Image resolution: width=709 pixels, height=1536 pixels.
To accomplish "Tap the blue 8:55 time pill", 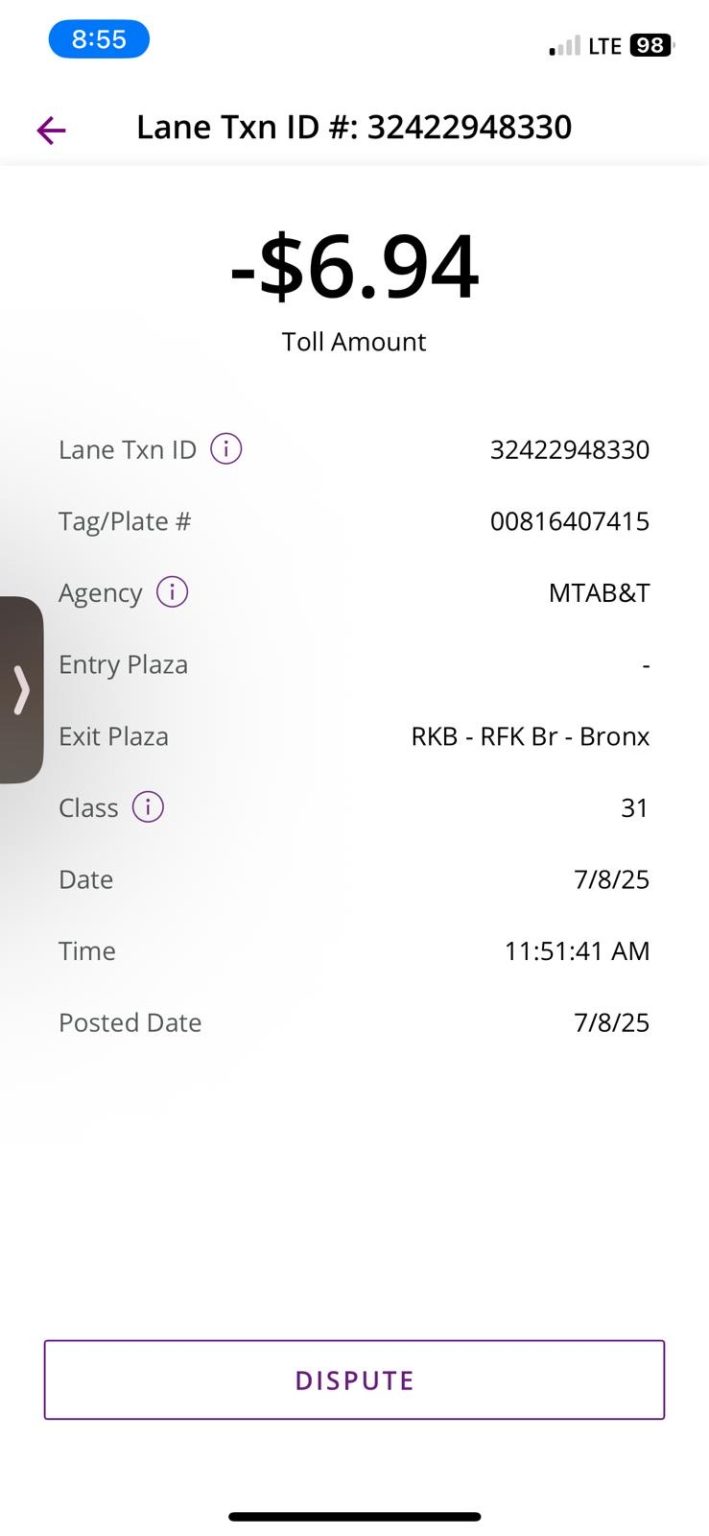I will tap(99, 40).
